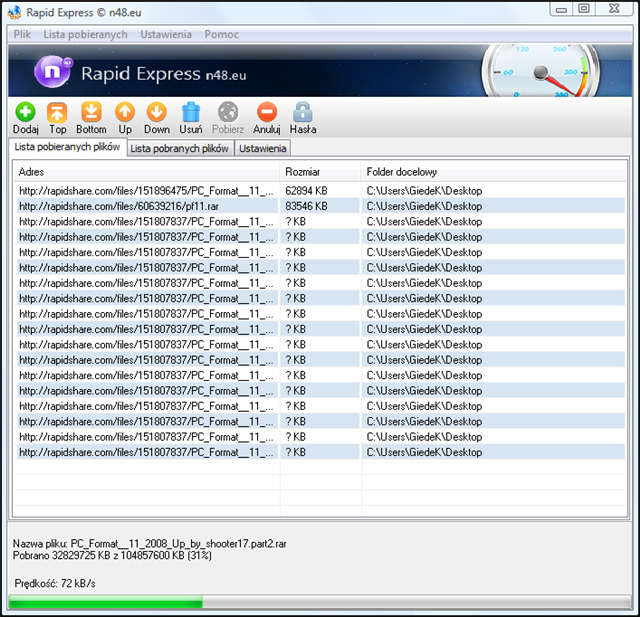The image size is (640, 617).
Task: Minimize the Rapid Express window
Action: pyautogui.click(x=562, y=9)
